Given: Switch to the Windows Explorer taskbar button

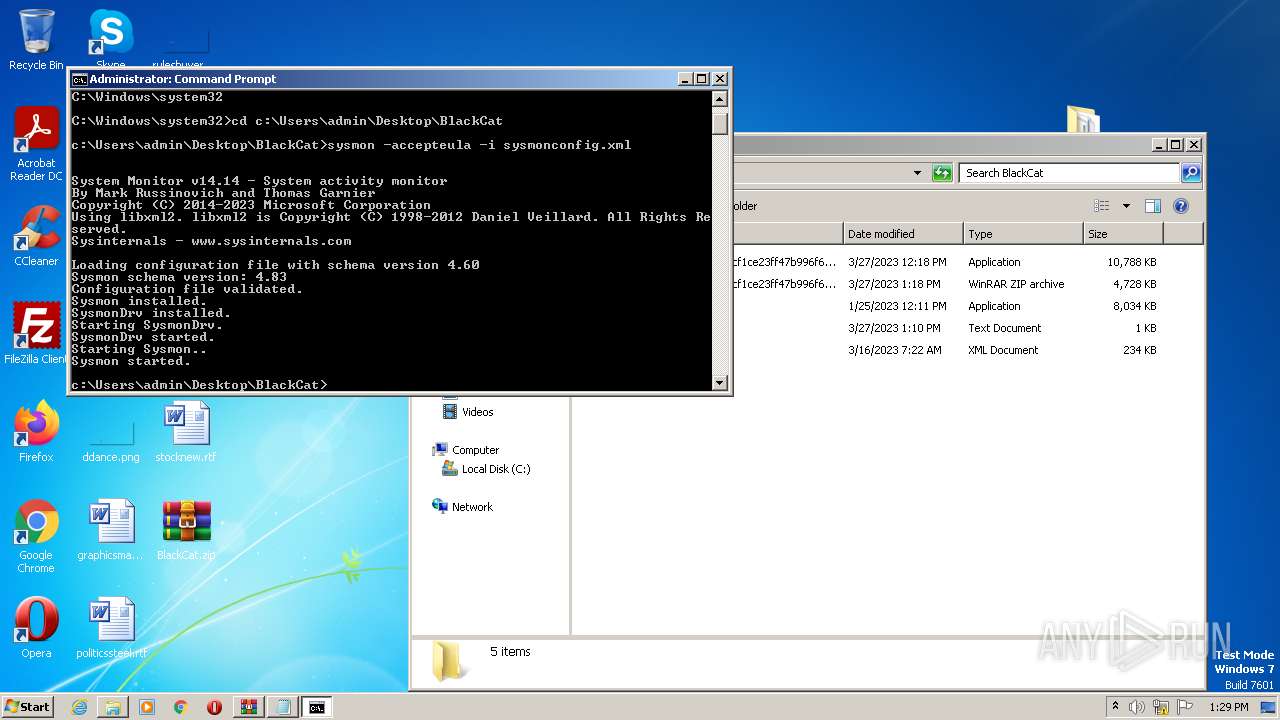Looking at the screenshot, I should pos(113,707).
